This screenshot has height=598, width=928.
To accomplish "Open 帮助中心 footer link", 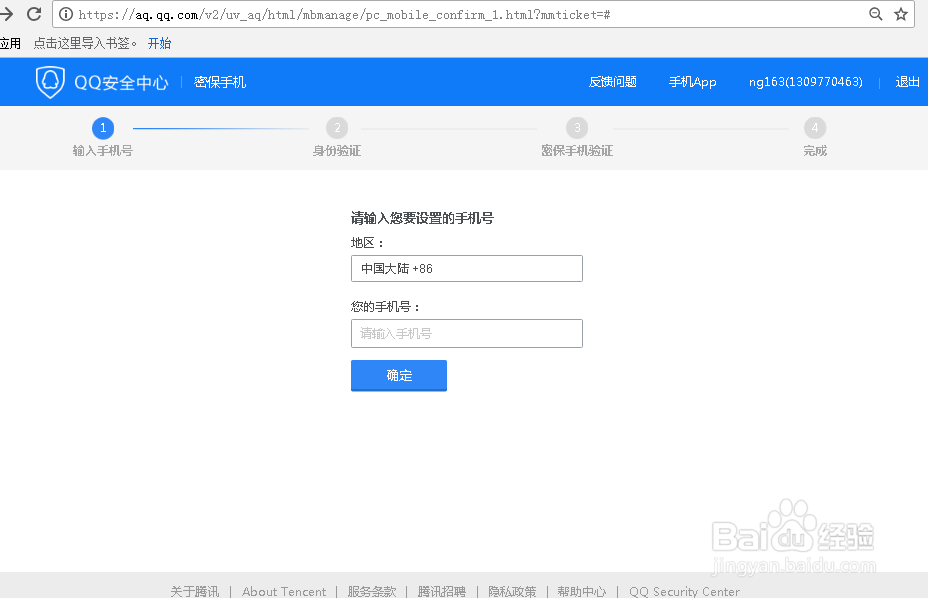I will (582, 591).
